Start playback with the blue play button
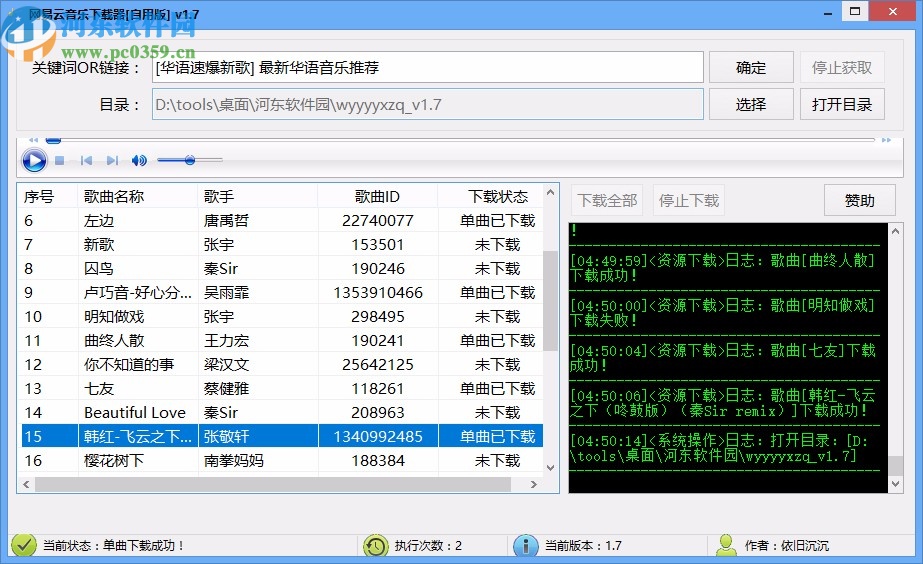The height and width of the screenshot is (564, 923). coord(34,160)
